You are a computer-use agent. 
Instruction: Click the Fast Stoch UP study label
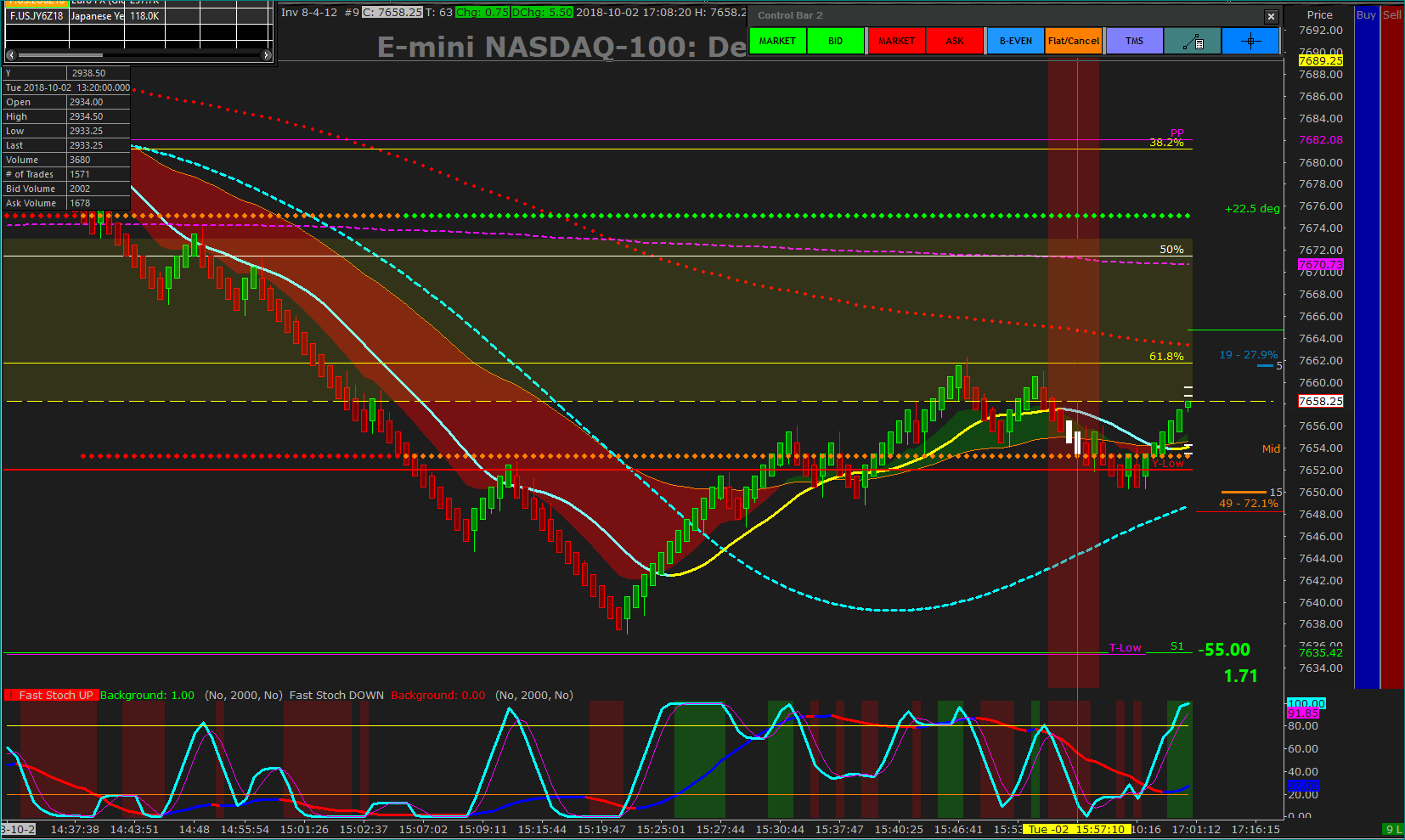click(56, 696)
